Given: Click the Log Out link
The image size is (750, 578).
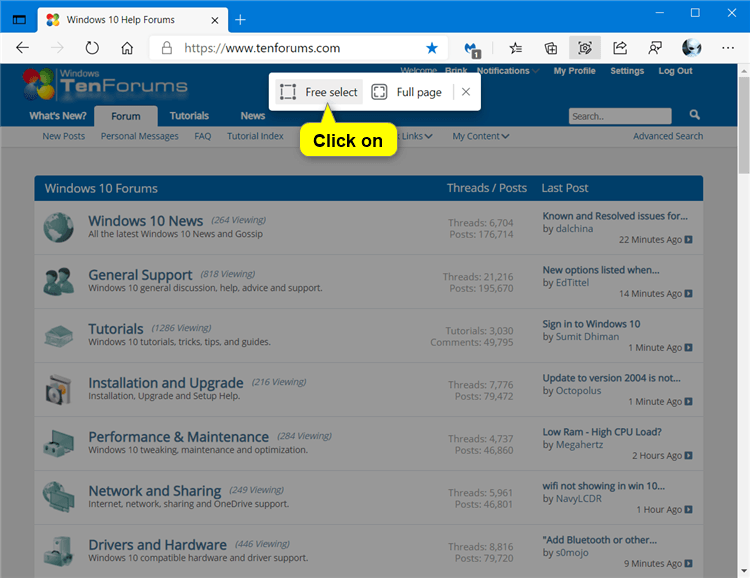Looking at the screenshot, I should (675, 71).
